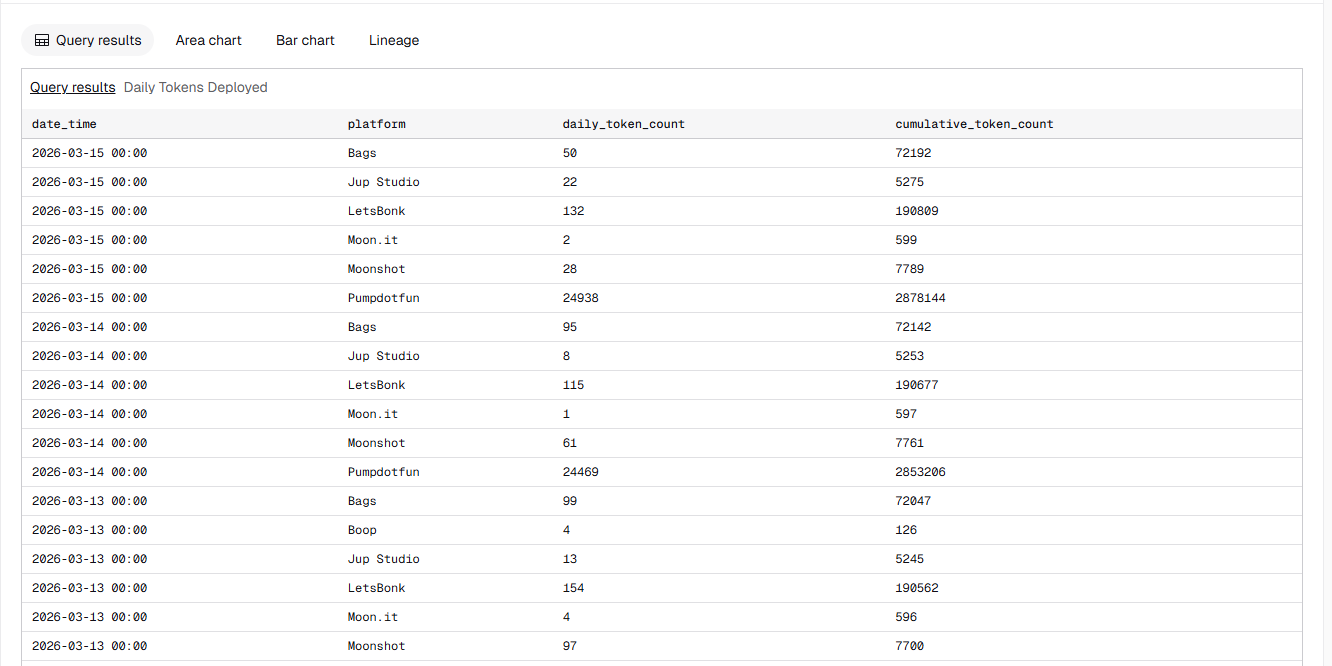1332x666 pixels.
Task: Switch to the Area chart tab
Action: [208, 41]
